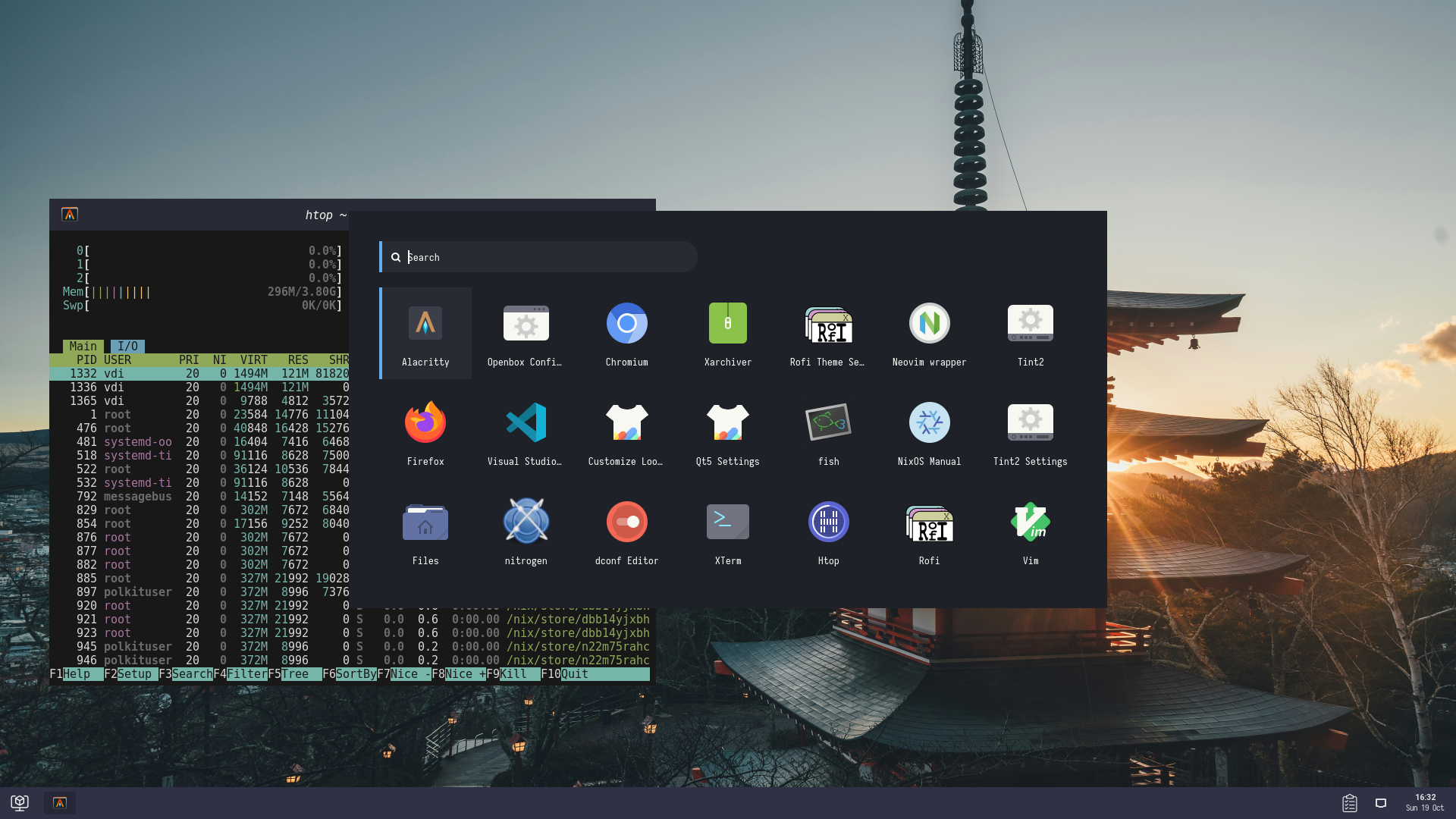1456x819 pixels.
Task: Open the application menu in taskbar
Action: tap(20, 803)
